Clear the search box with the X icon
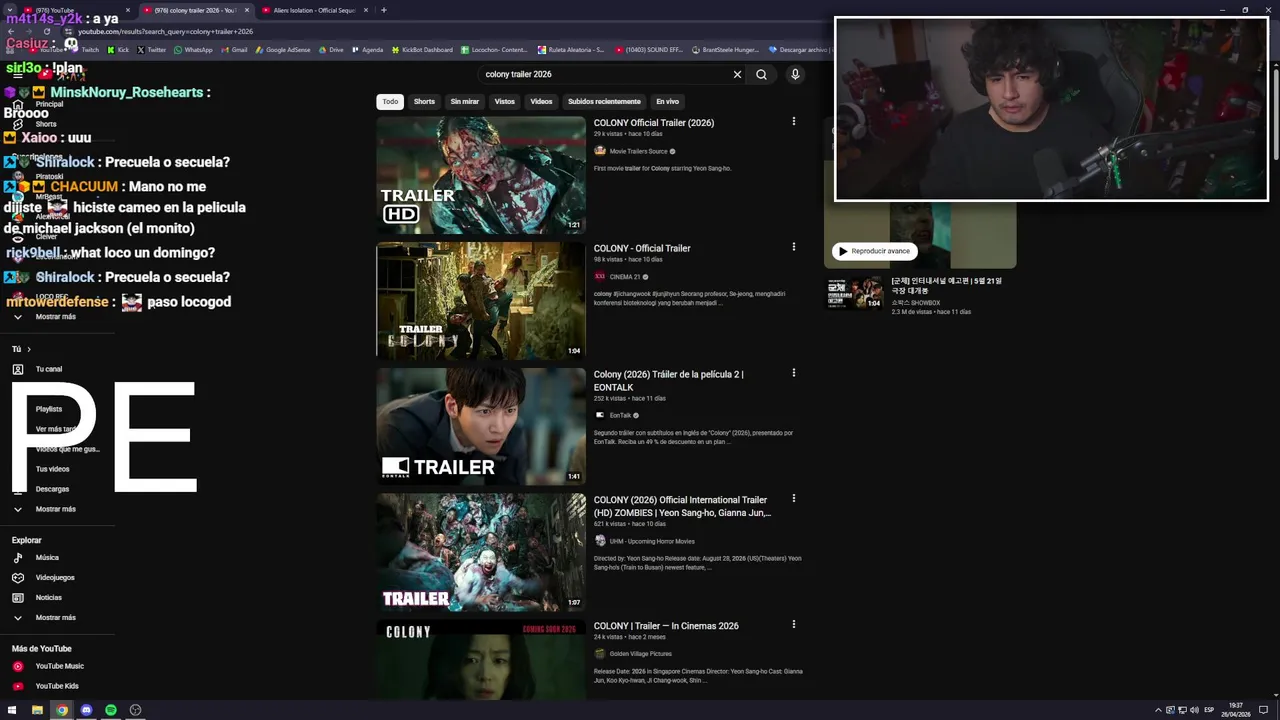Viewport: 1280px width, 720px height. point(737,74)
